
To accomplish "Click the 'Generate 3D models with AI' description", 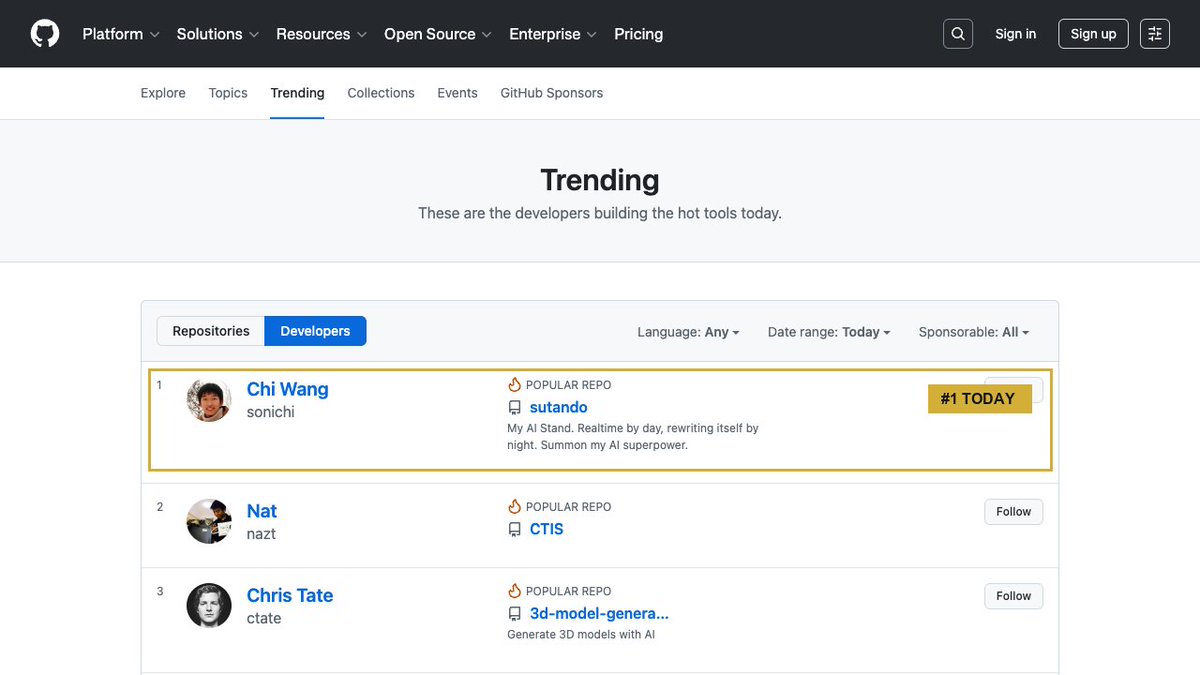I will [581, 635].
